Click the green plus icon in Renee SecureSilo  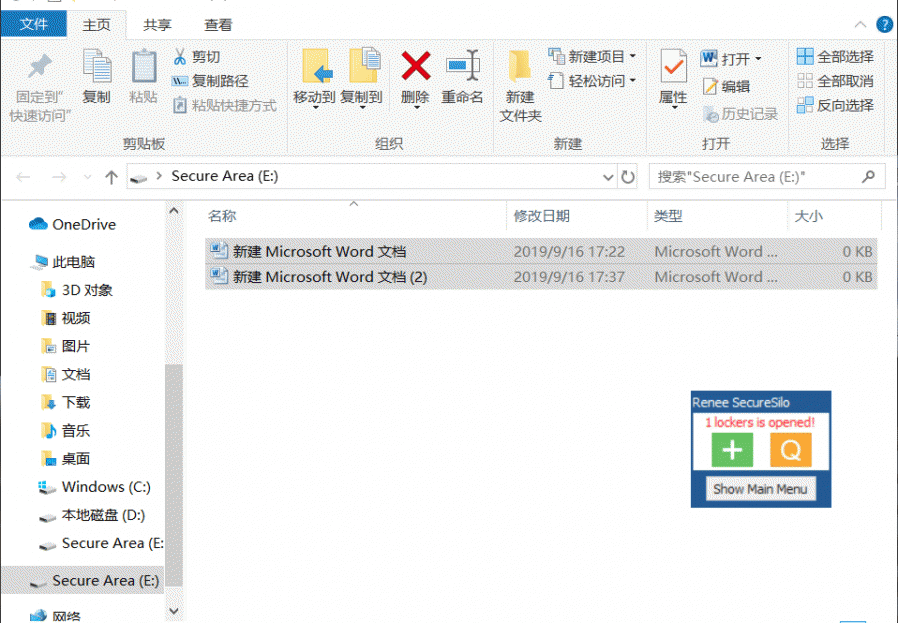click(x=732, y=451)
